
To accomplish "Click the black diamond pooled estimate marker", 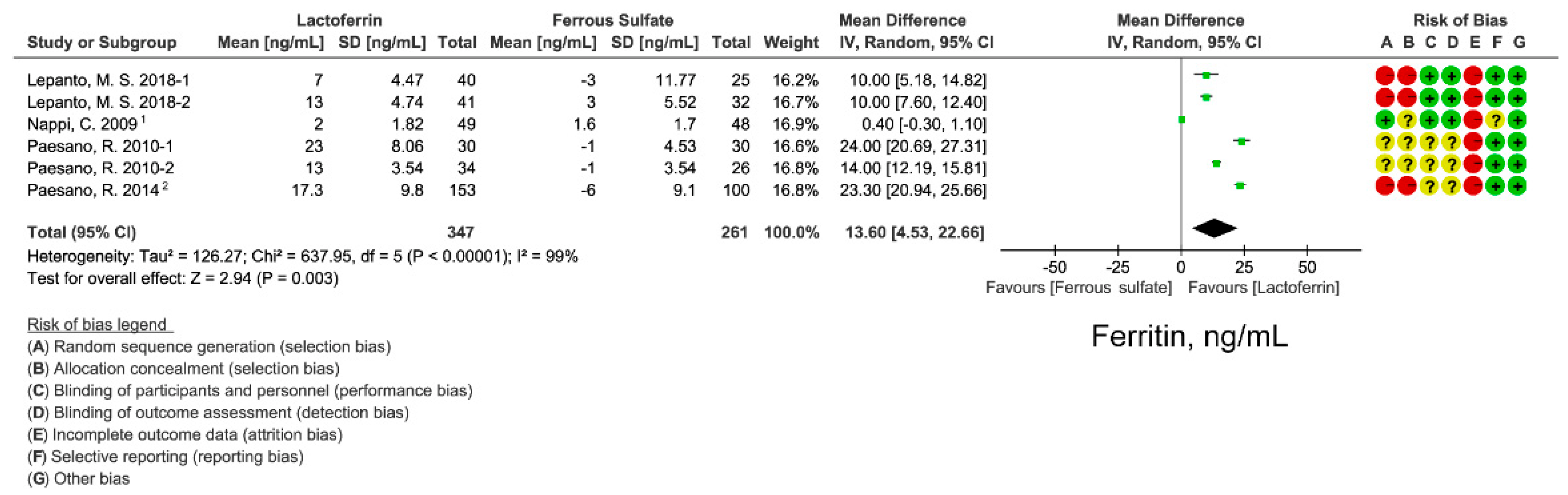I will pos(1214,228).
